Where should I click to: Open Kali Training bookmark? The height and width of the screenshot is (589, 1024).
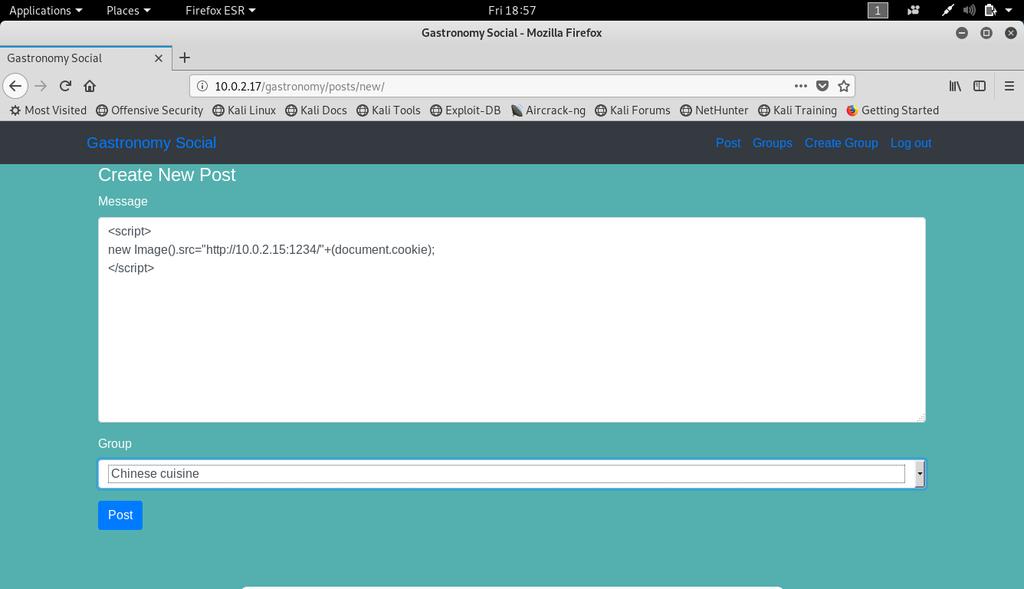(797, 110)
